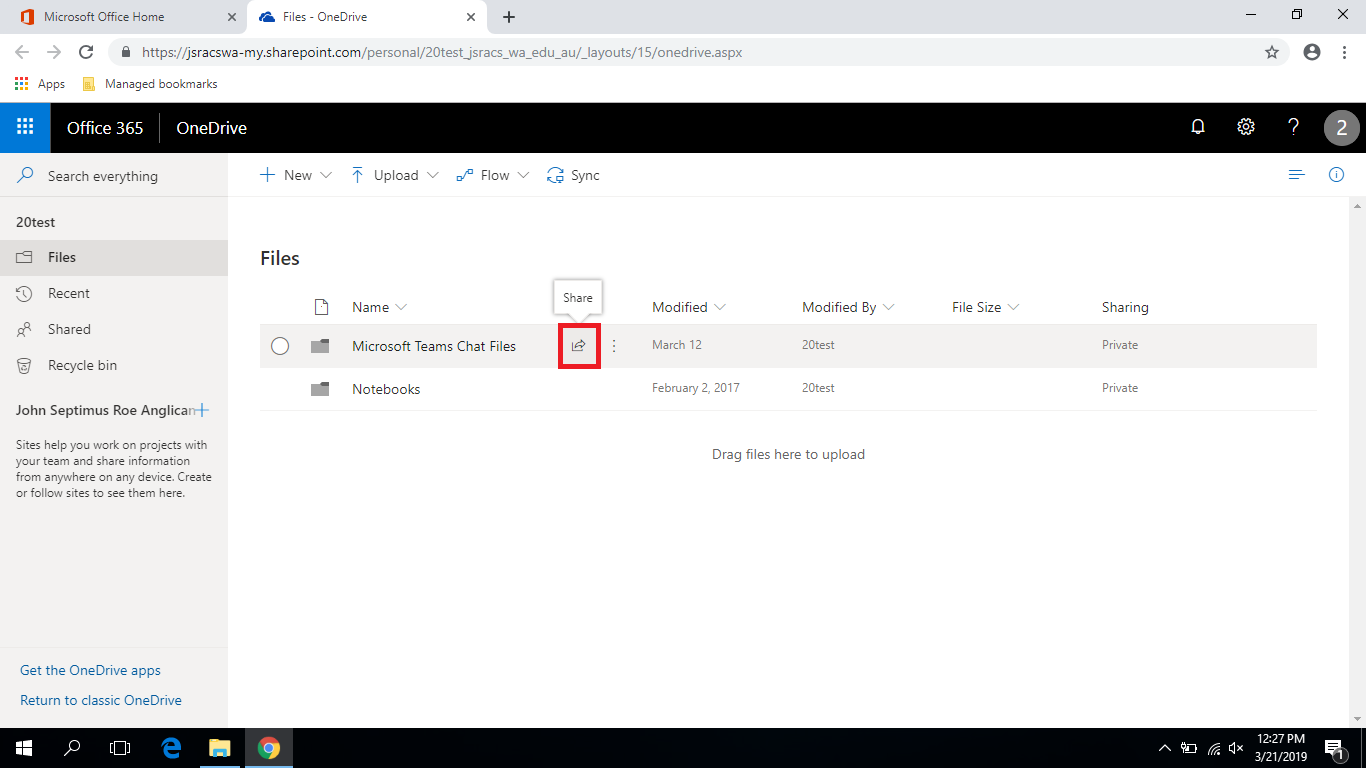Go back in Chrome
This screenshot has height=768, width=1366.
click(x=22, y=52)
